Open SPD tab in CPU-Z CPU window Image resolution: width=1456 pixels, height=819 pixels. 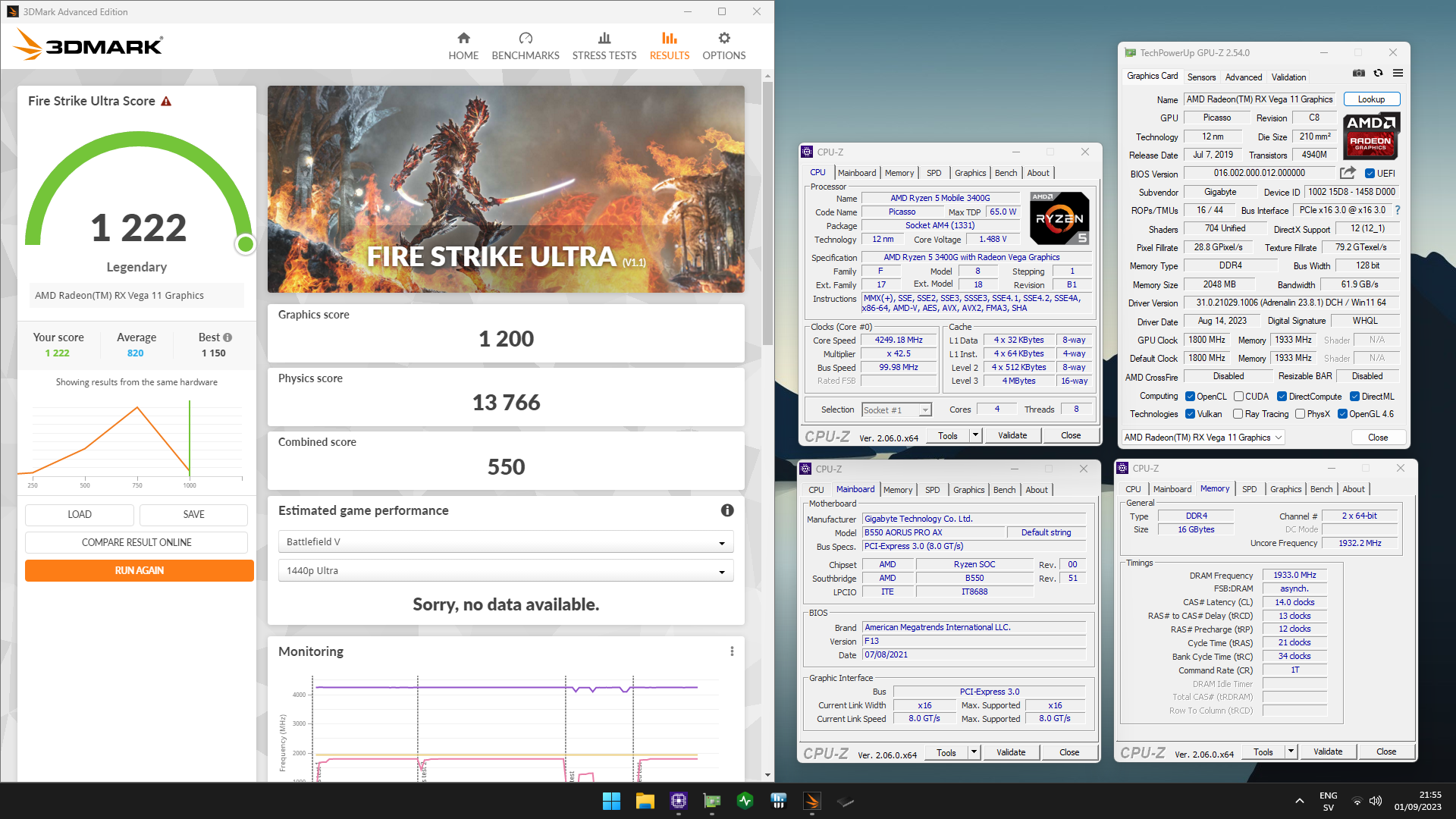click(934, 173)
